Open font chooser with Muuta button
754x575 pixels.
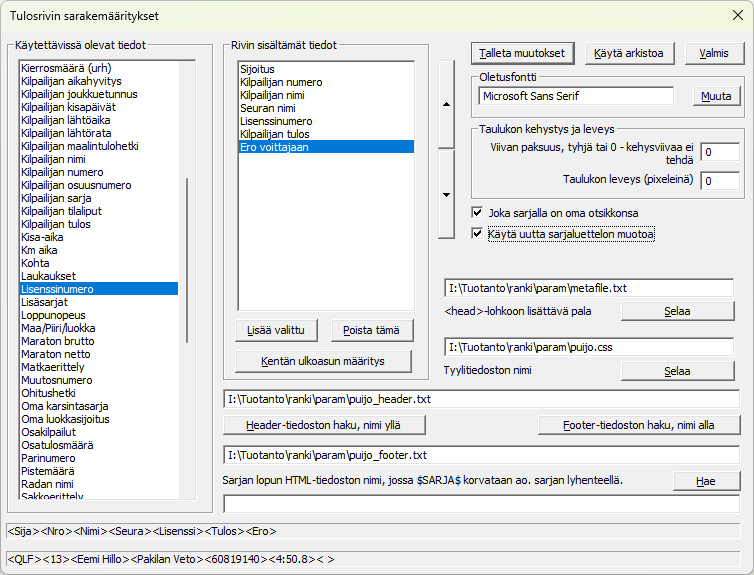pyautogui.click(x=716, y=97)
